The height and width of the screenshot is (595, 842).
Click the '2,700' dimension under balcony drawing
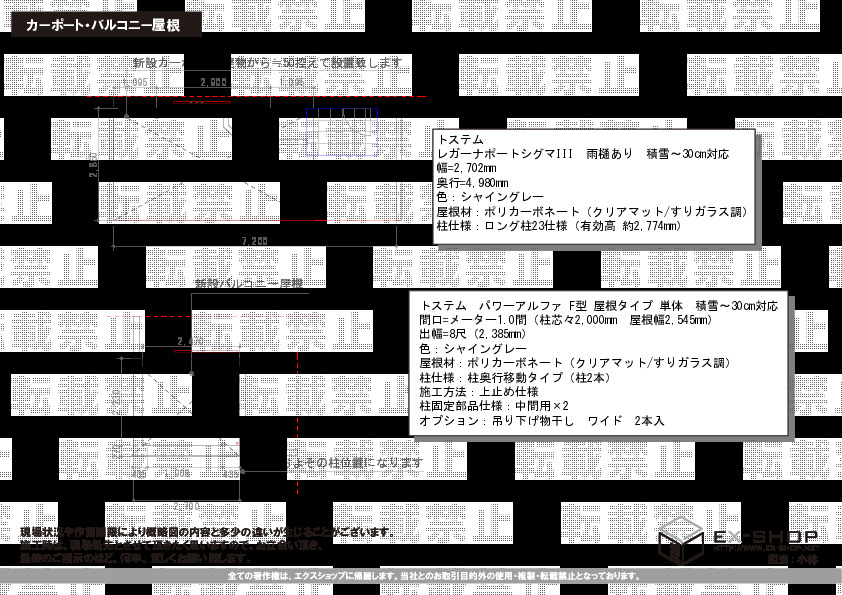(186, 506)
